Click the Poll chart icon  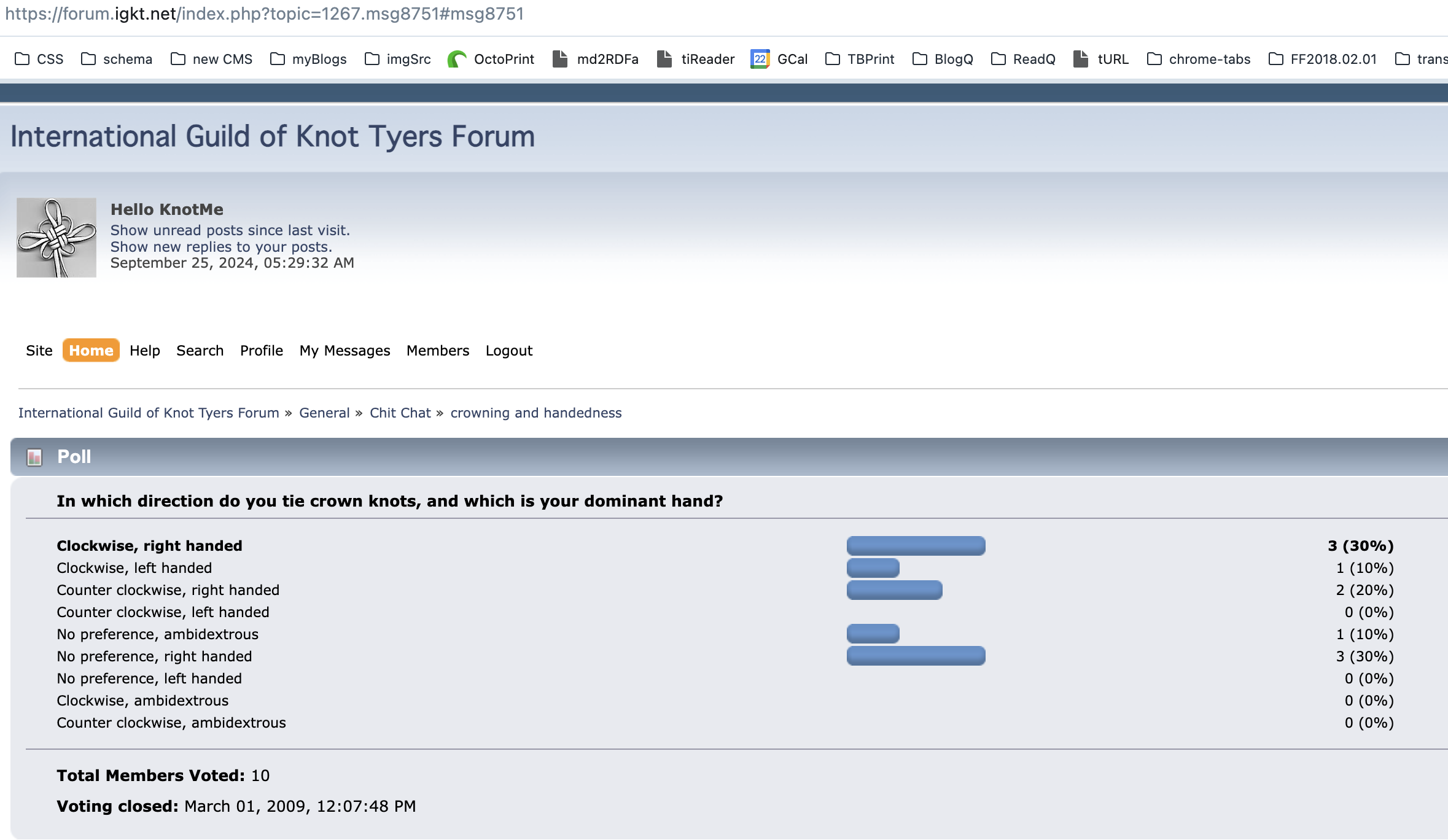coord(34,457)
